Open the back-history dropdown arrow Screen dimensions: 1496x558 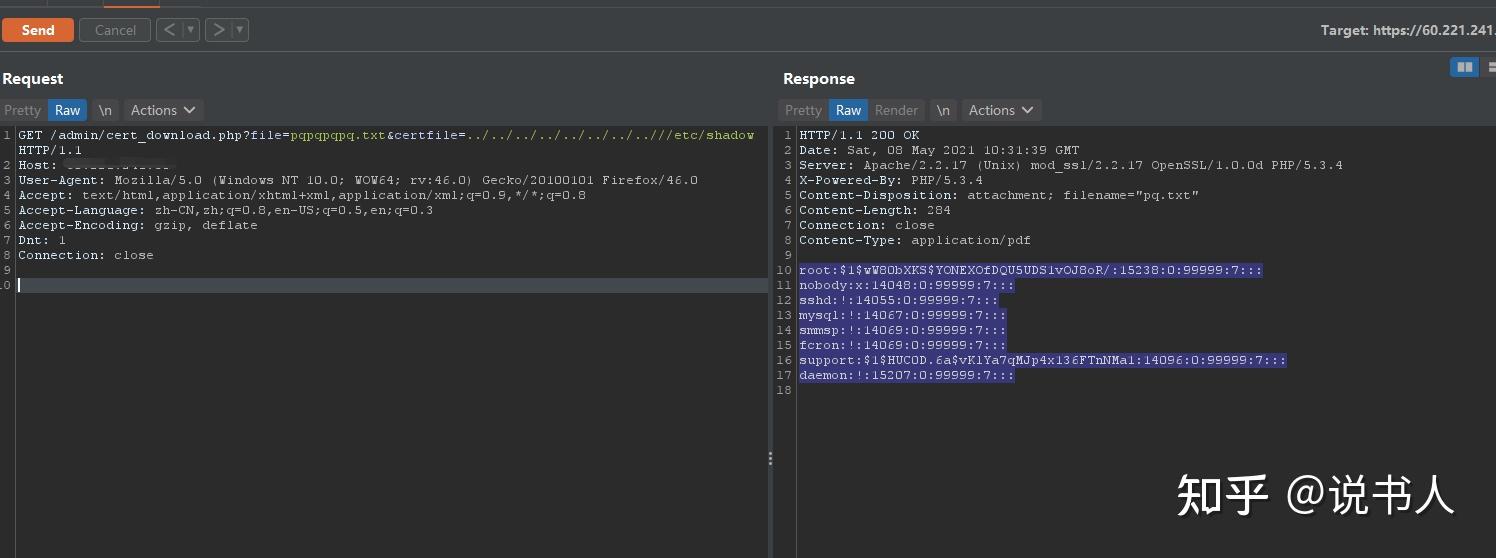pyautogui.click(x=191, y=30)
